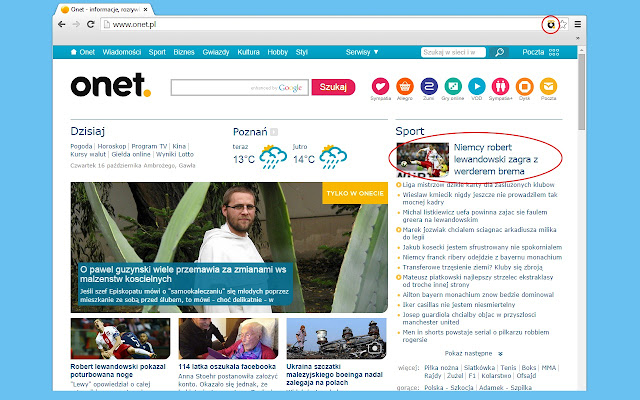640x400 pixels.
Task: Open the Polska - Szkocja hot topic link
Action: [x=449, y=388]
